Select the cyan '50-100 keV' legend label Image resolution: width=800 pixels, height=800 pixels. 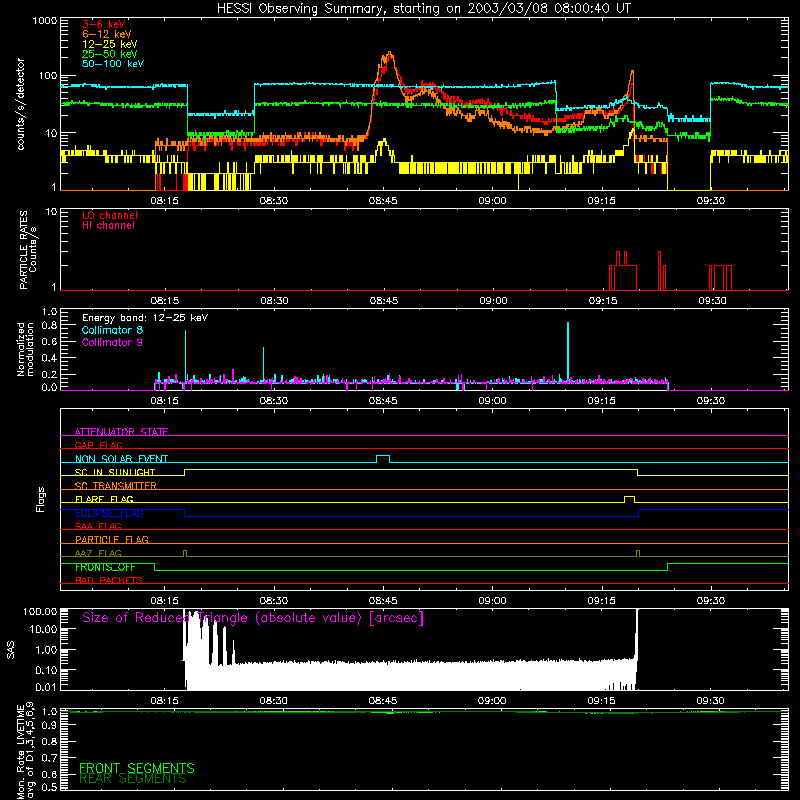[113, 64]
